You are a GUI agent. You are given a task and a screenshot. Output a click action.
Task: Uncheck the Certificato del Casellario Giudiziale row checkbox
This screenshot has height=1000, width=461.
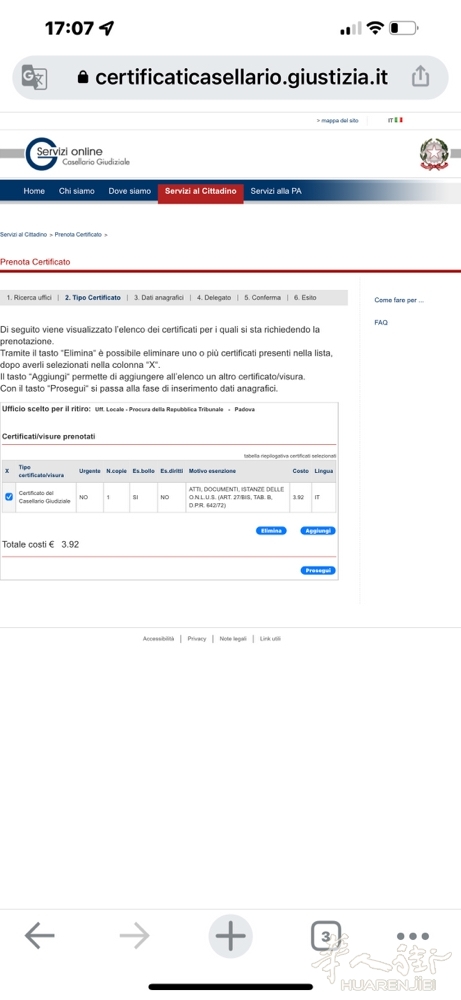point(9,497)
